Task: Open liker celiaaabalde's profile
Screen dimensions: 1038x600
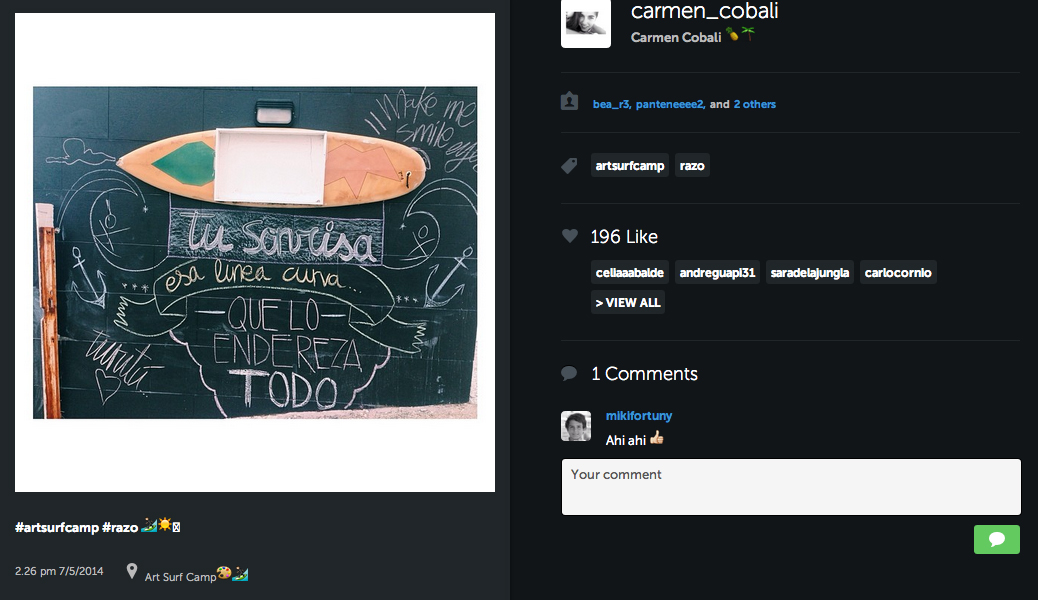Action: [630, 272]
